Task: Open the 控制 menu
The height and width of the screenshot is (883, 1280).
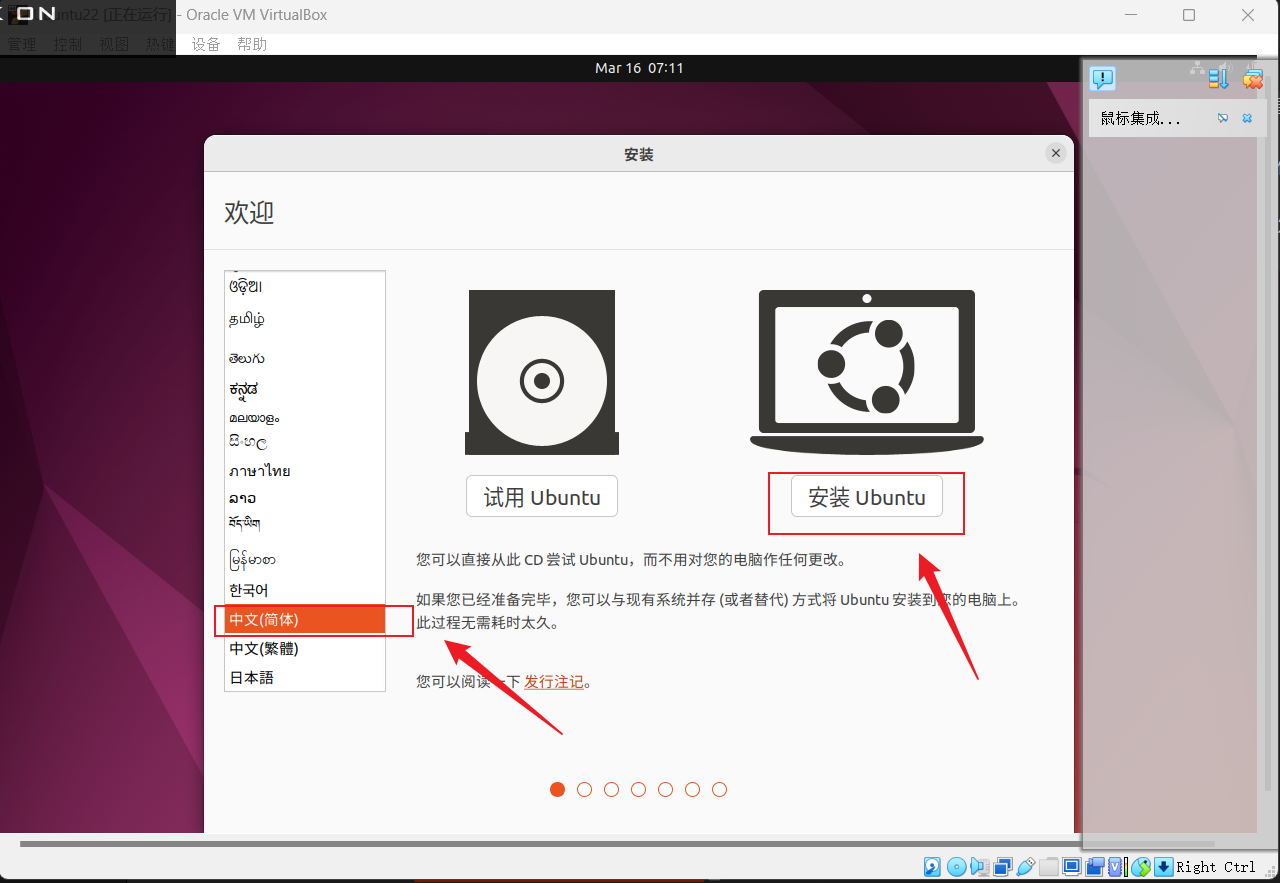Action: pyautogui.click(x=68, y=44)
